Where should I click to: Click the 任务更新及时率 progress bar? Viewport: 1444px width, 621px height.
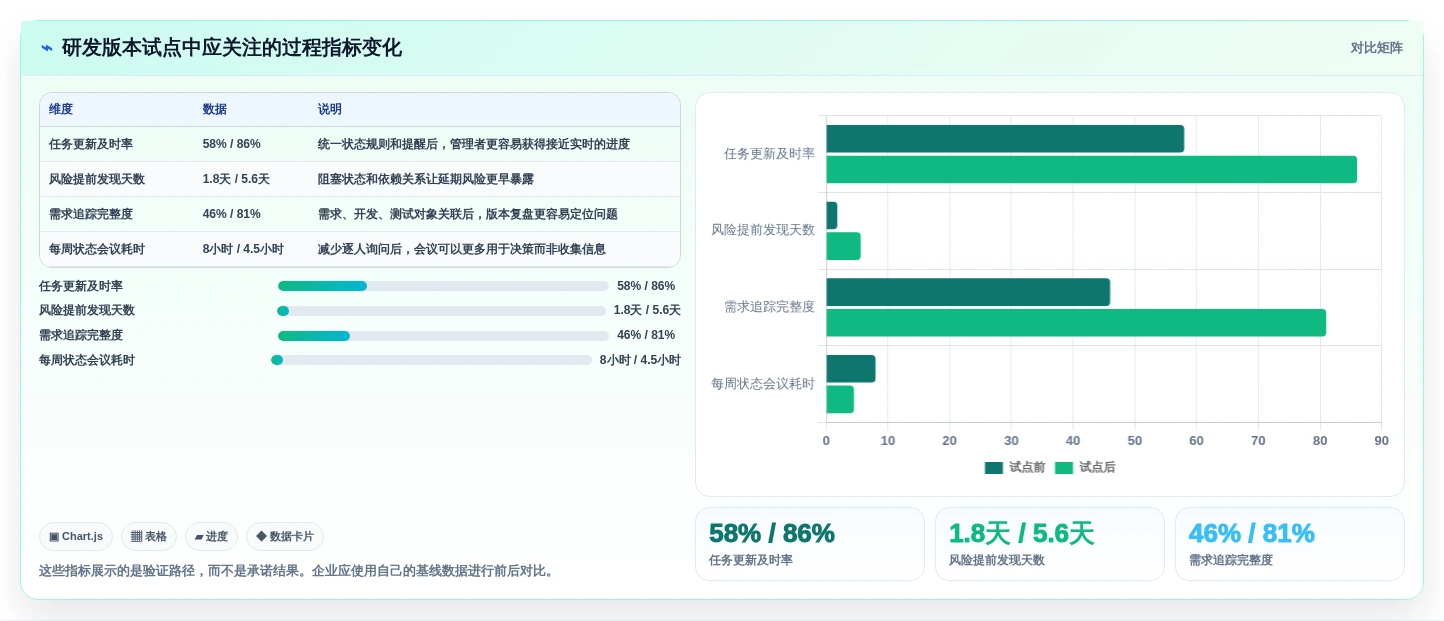coord(443,286)
